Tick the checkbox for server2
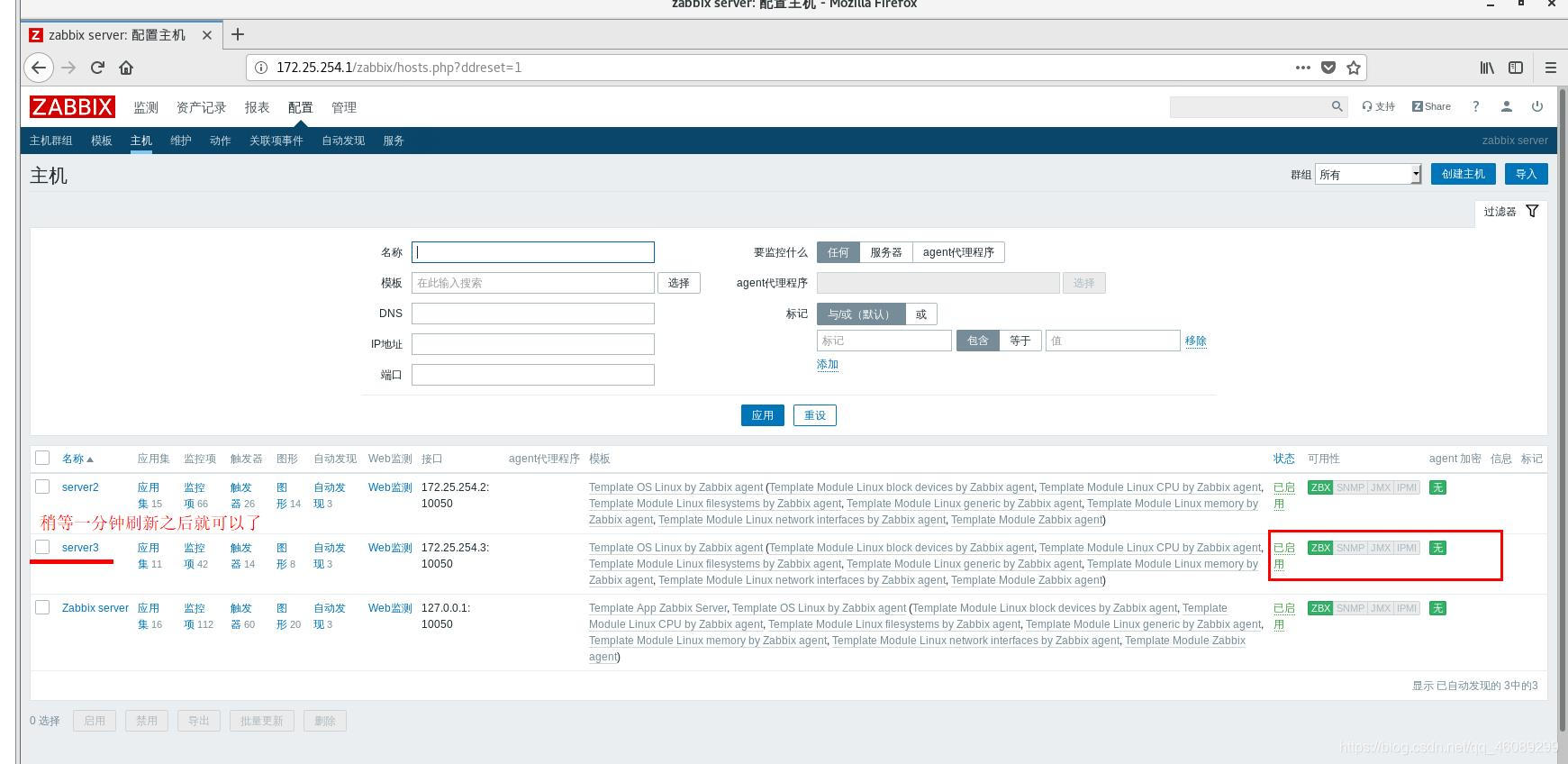The height and width of the screenshot is (764, 1568). (42, 487)
